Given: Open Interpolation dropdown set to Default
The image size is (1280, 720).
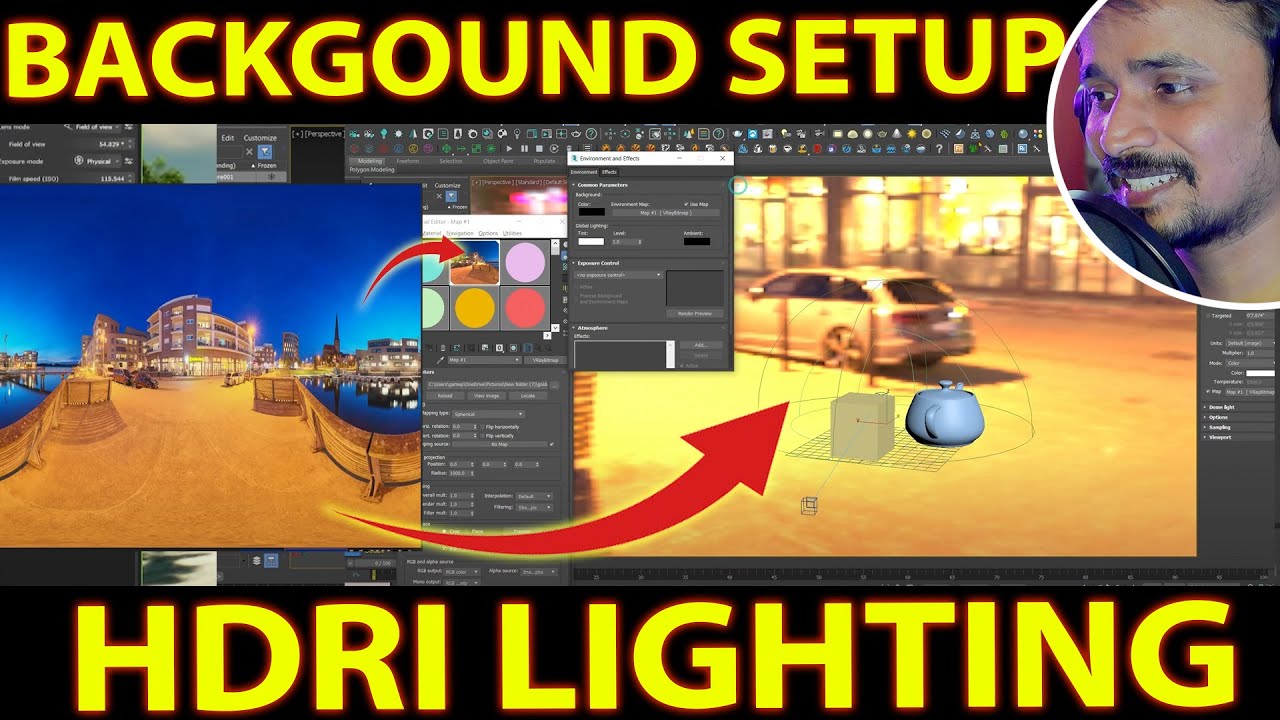Looking at the screenshot, I should pyautogui.click(x=534, y=496).
